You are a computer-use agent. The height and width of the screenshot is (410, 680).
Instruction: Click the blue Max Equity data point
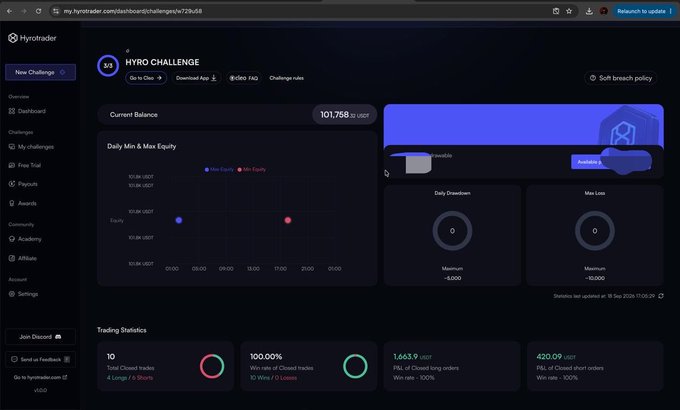(179, 220)
